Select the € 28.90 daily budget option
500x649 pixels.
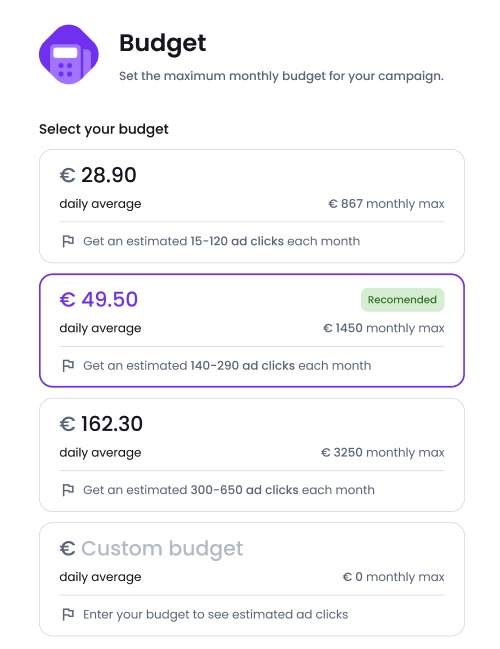coord(252,206)
